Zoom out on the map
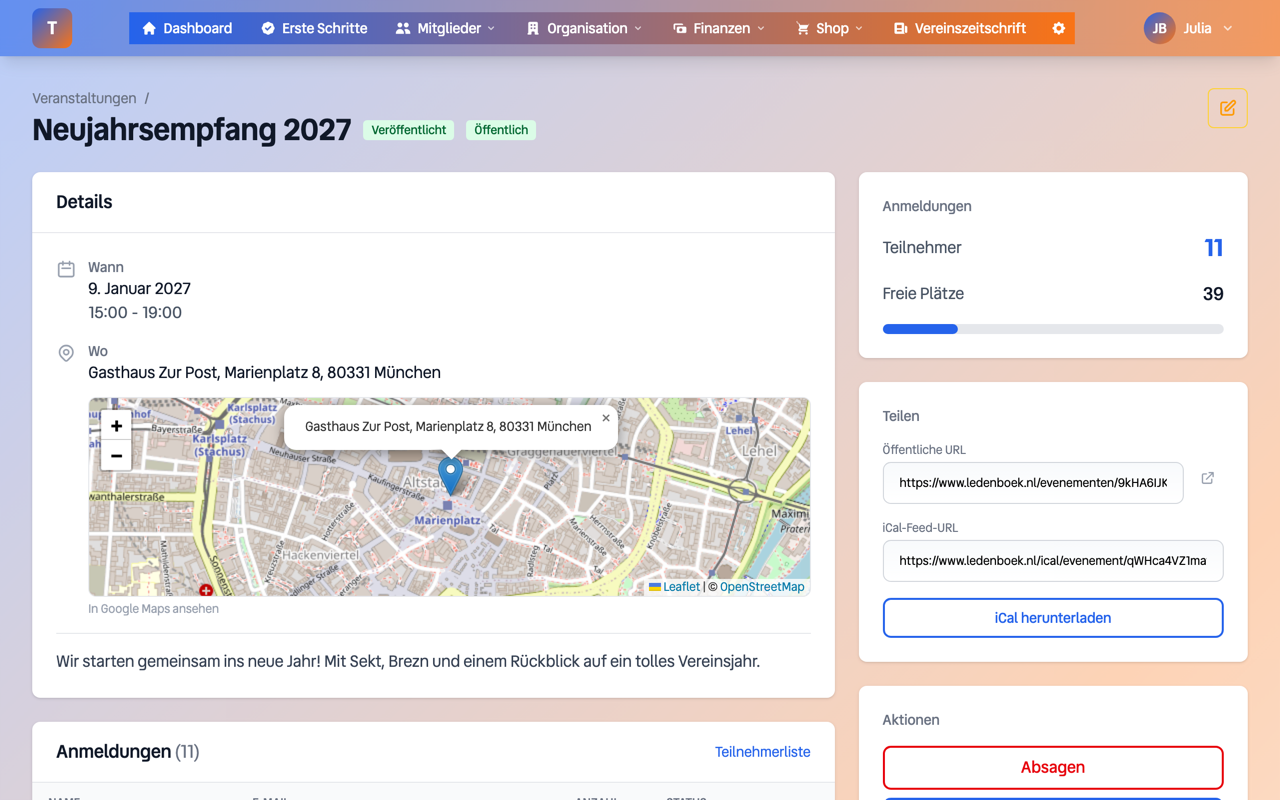This screenshot has height=800, width=1280. click(x=116, y=456)
